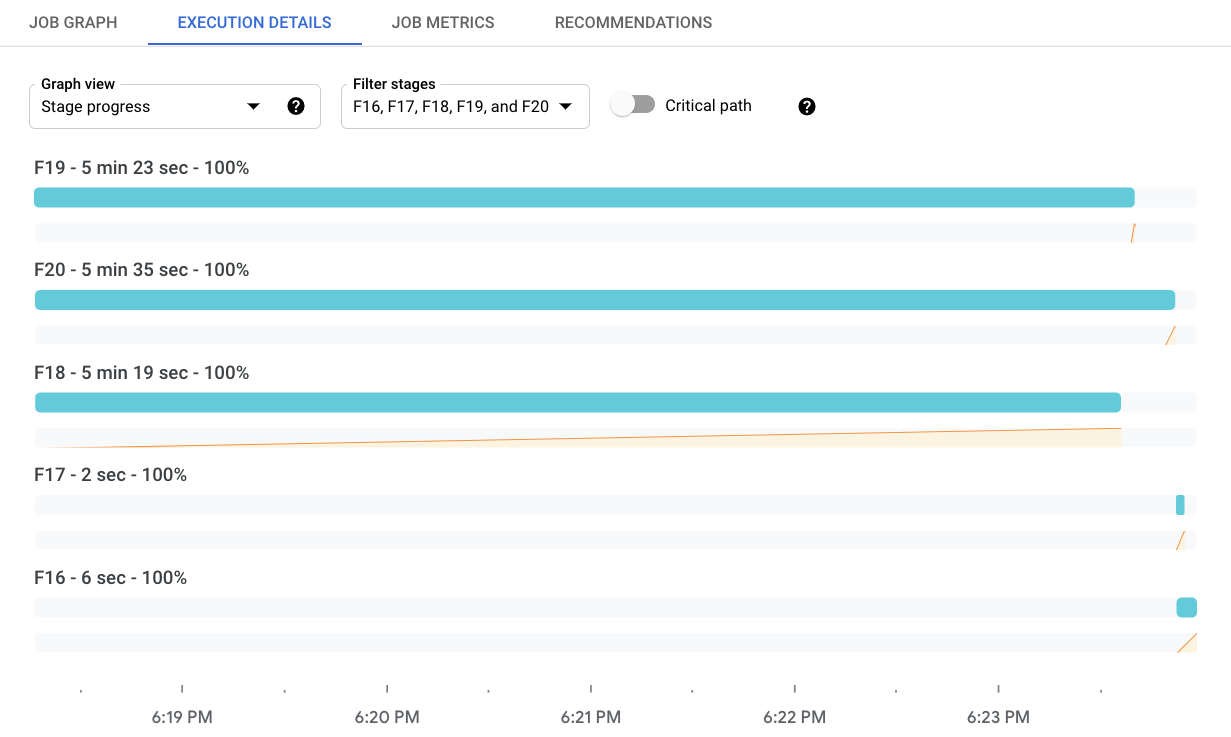Click the F19 stage progress bar
The width and height of the screenshot is (1231, 737).
tap(584, 197)
